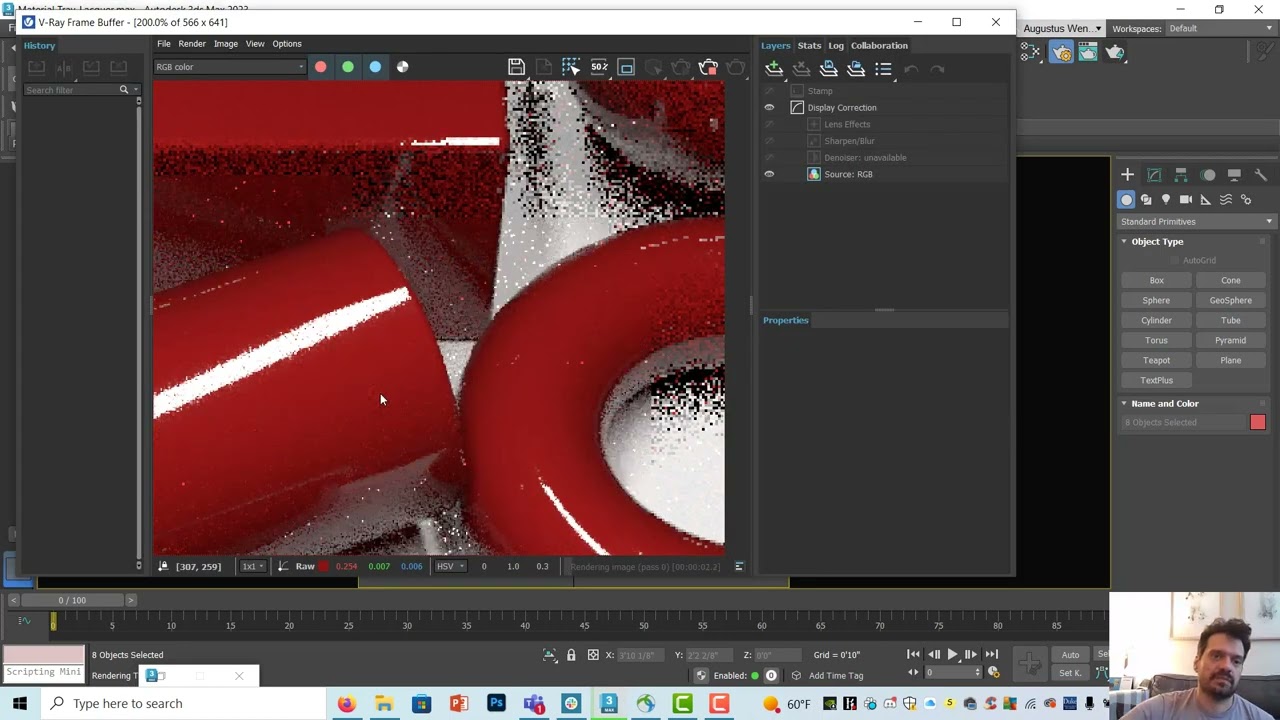Toggle Stamp layer visibility
Screen dimensions: 1280x720
pos(769,91)
